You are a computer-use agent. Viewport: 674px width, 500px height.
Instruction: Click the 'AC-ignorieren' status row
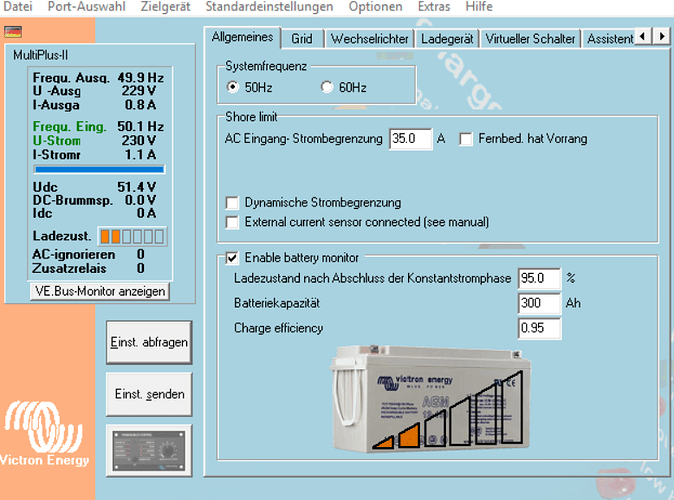pyautogui.click(x=89, y=255)
